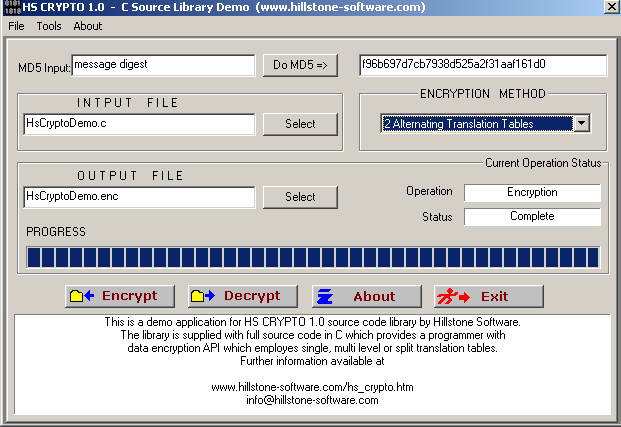621x427 pixels.
Task: Click the output file name field
Action: 139,197
